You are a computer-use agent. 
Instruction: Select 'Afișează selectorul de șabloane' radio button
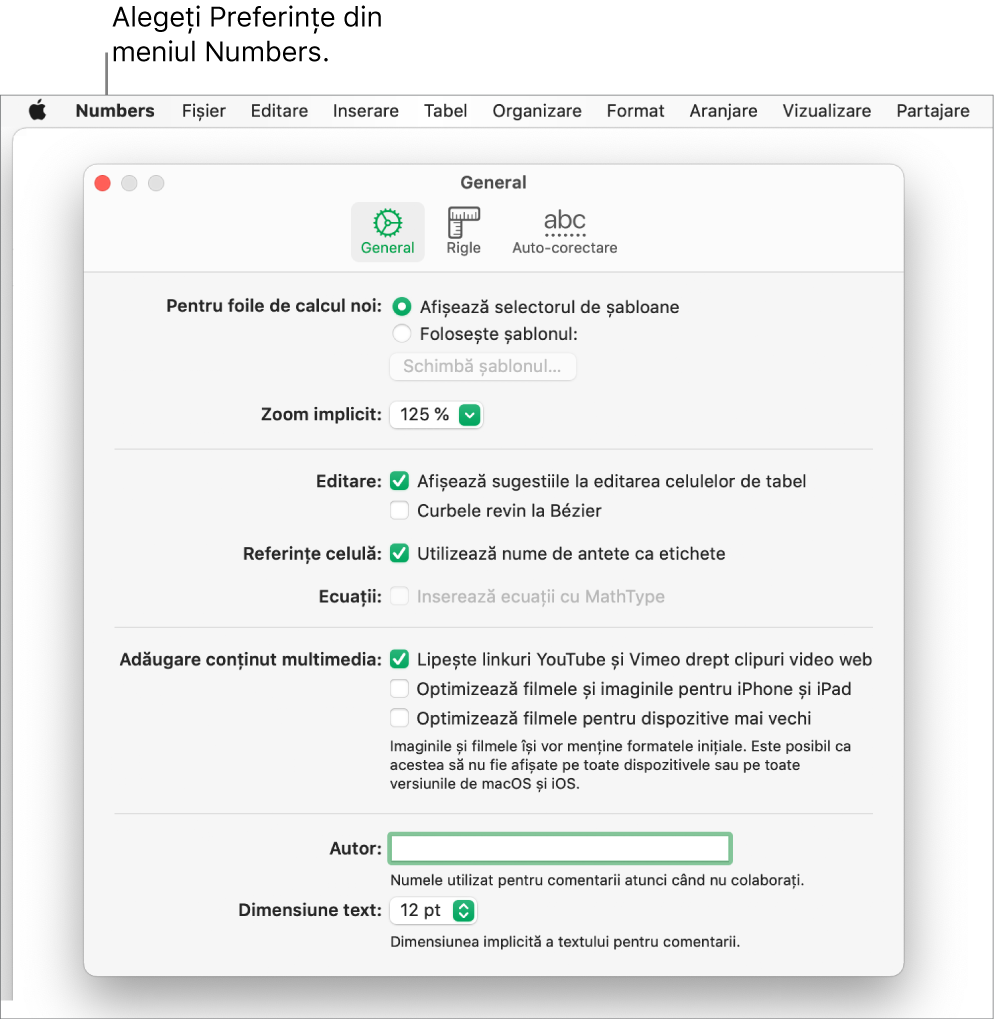coord(402,307)
